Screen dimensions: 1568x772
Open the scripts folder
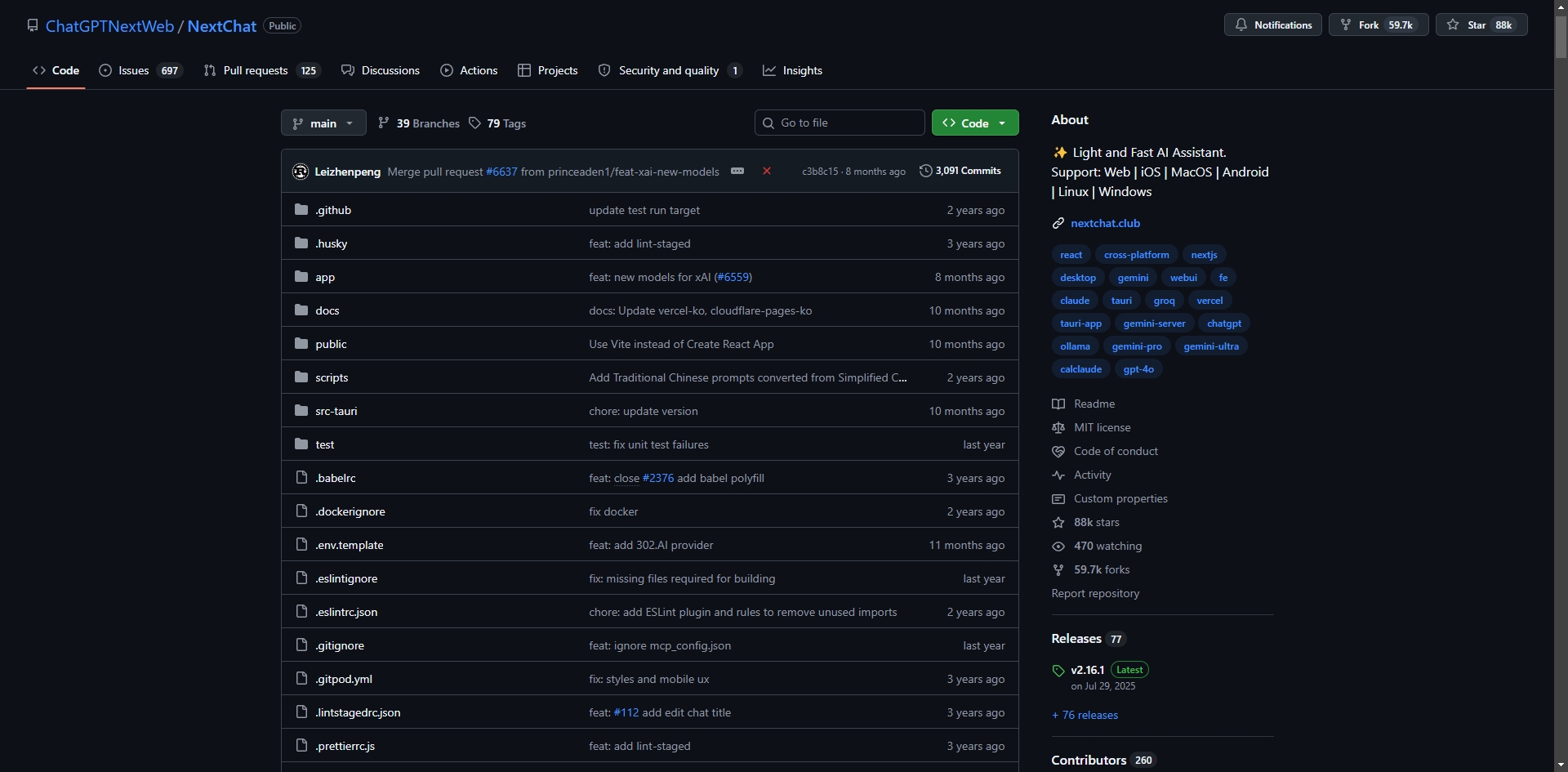(332, 377)
